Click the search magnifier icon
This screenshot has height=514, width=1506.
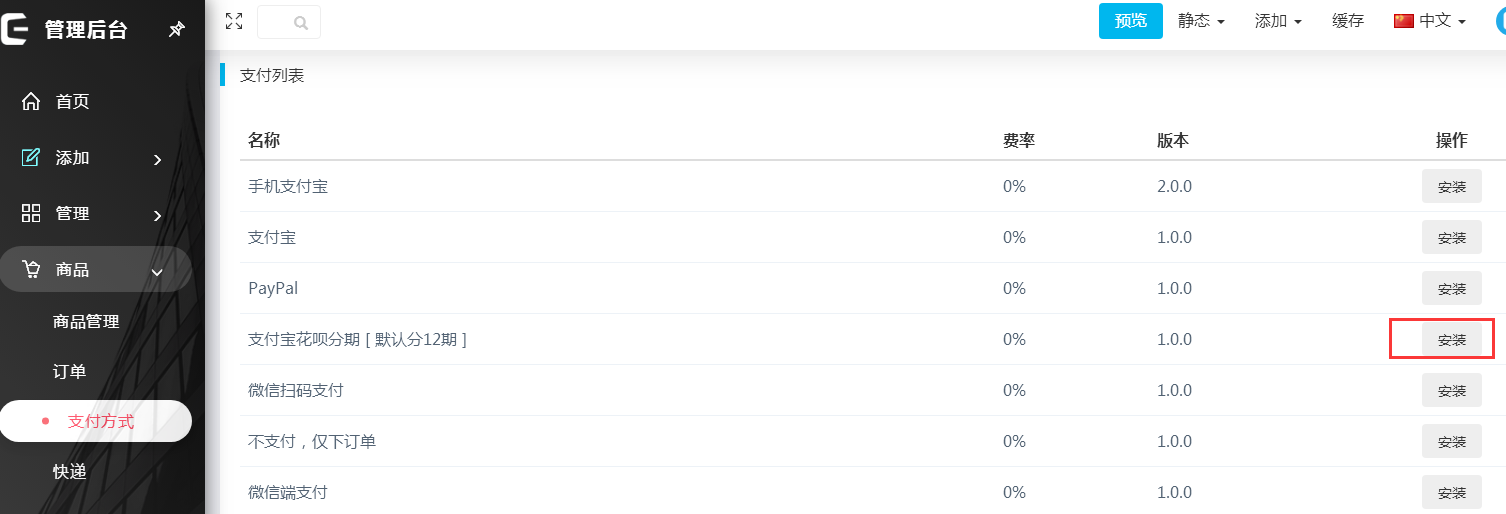tap(301, 22)
